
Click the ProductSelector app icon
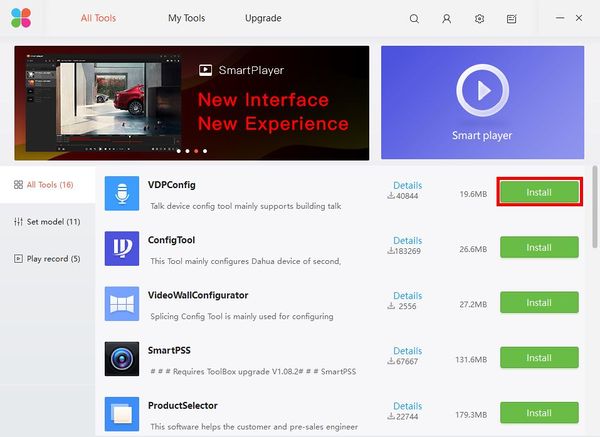122,414
